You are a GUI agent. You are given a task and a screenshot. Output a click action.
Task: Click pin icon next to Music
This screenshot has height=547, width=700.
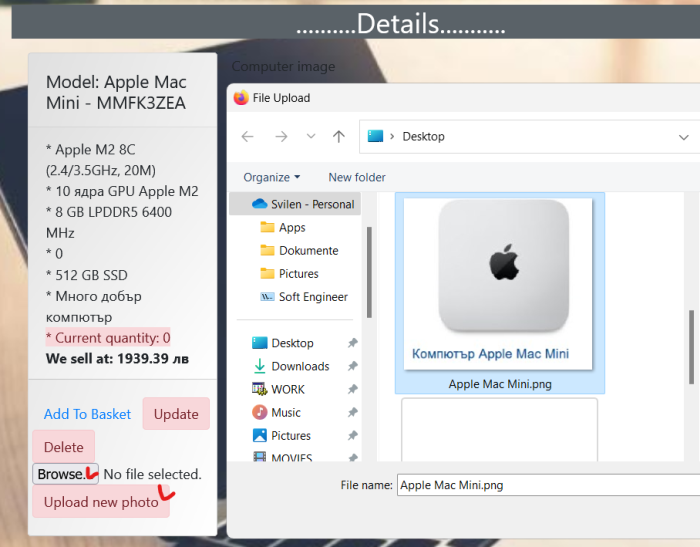point(353,413)
